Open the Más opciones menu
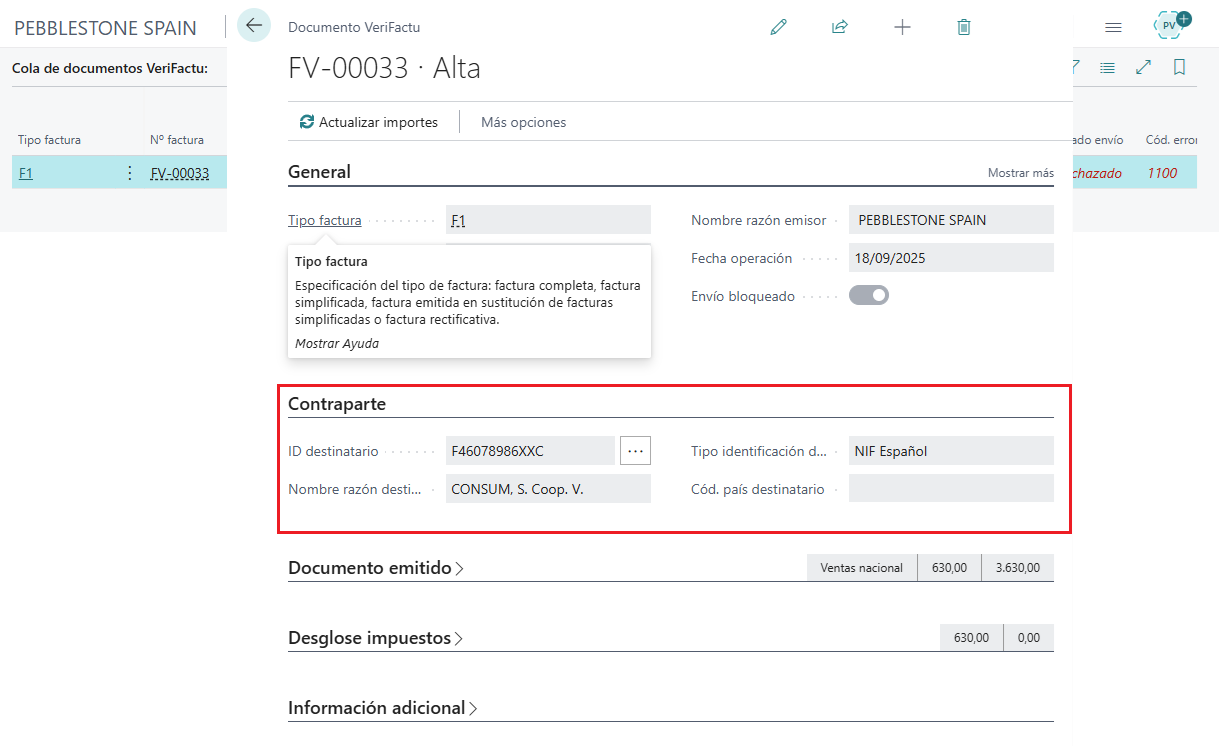 coord(523,122)
